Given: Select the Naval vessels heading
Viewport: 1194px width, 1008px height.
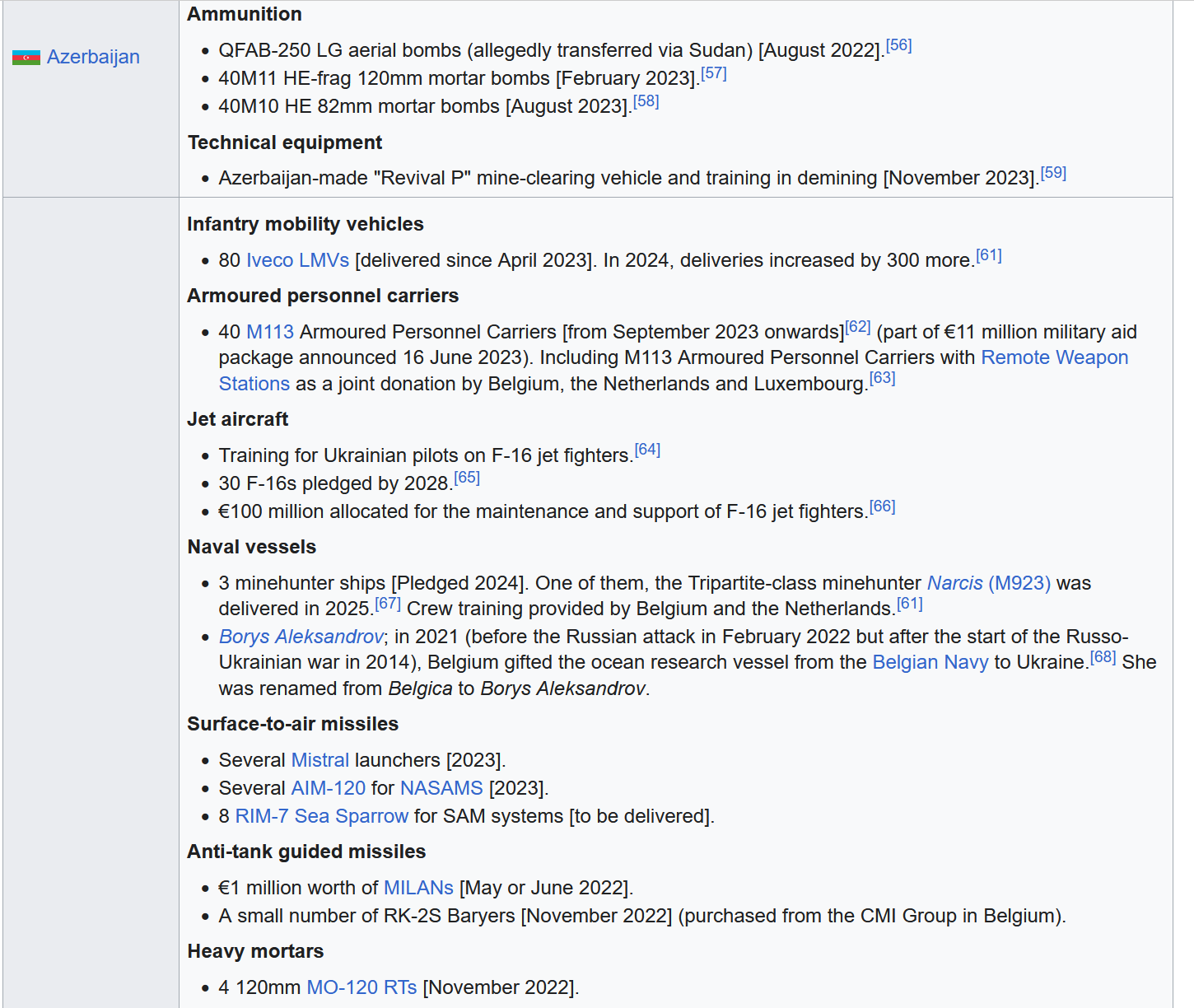Looking at the screenshot, I should click(252, 547).
